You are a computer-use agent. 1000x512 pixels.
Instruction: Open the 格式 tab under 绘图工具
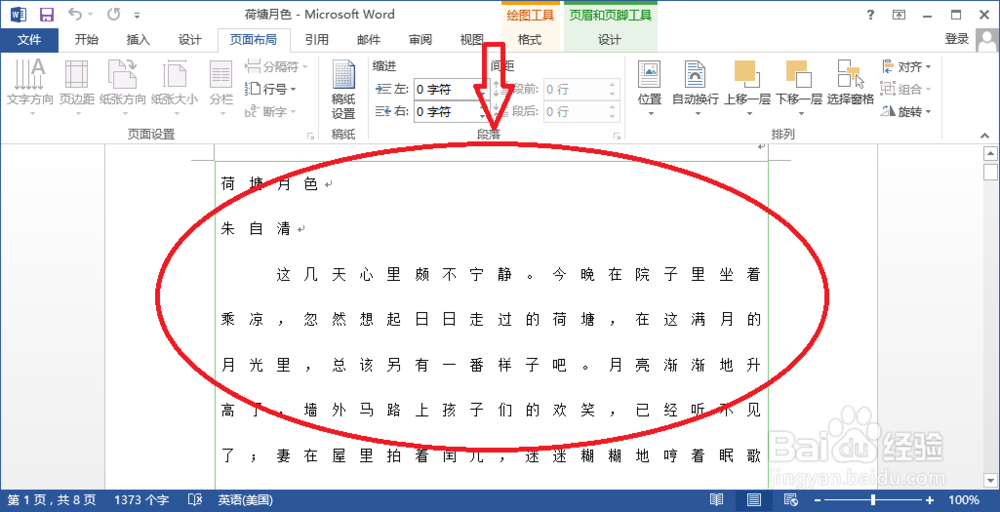(x=529, y=40)
